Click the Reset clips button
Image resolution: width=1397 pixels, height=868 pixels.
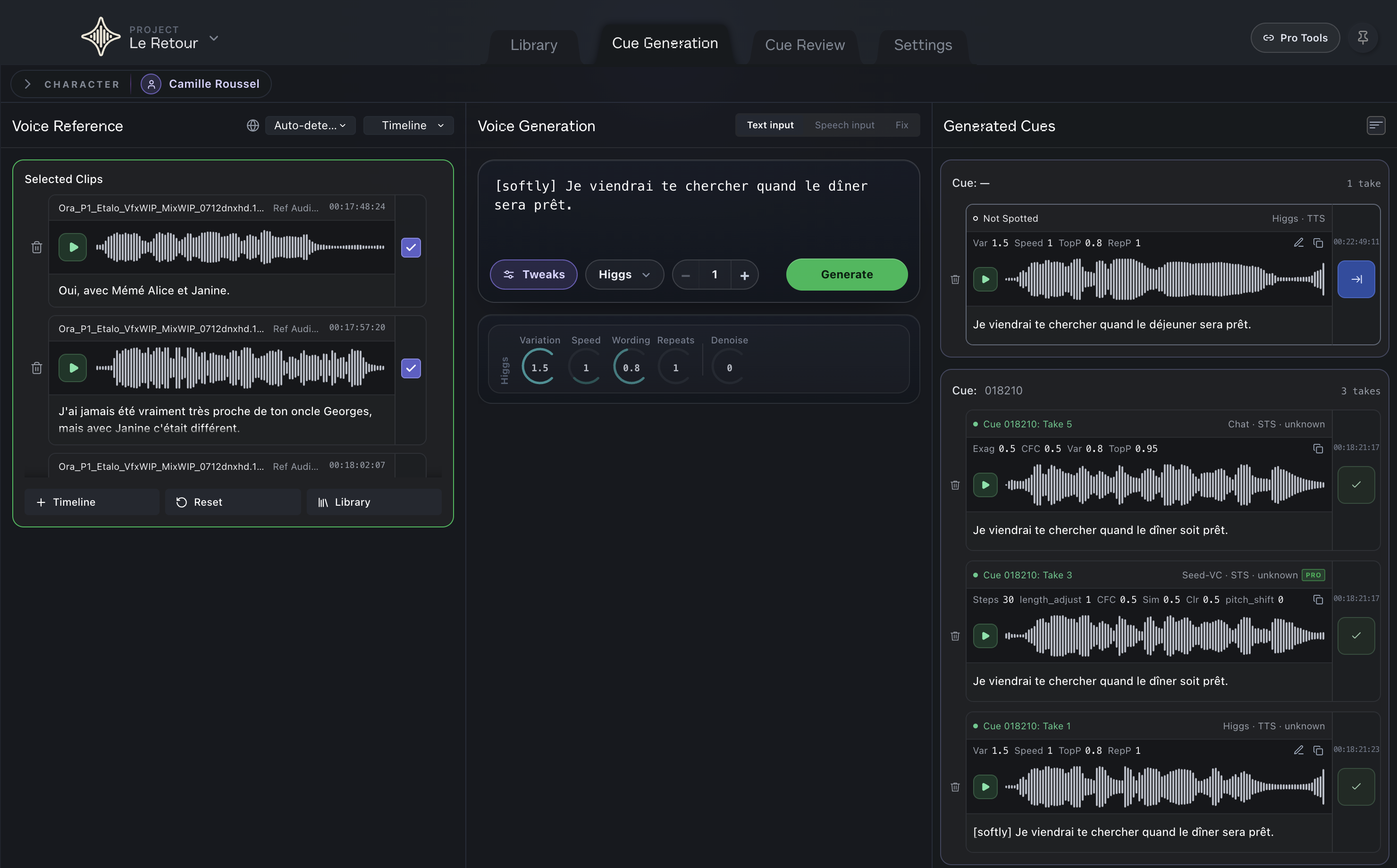click(x=233, y=502)
